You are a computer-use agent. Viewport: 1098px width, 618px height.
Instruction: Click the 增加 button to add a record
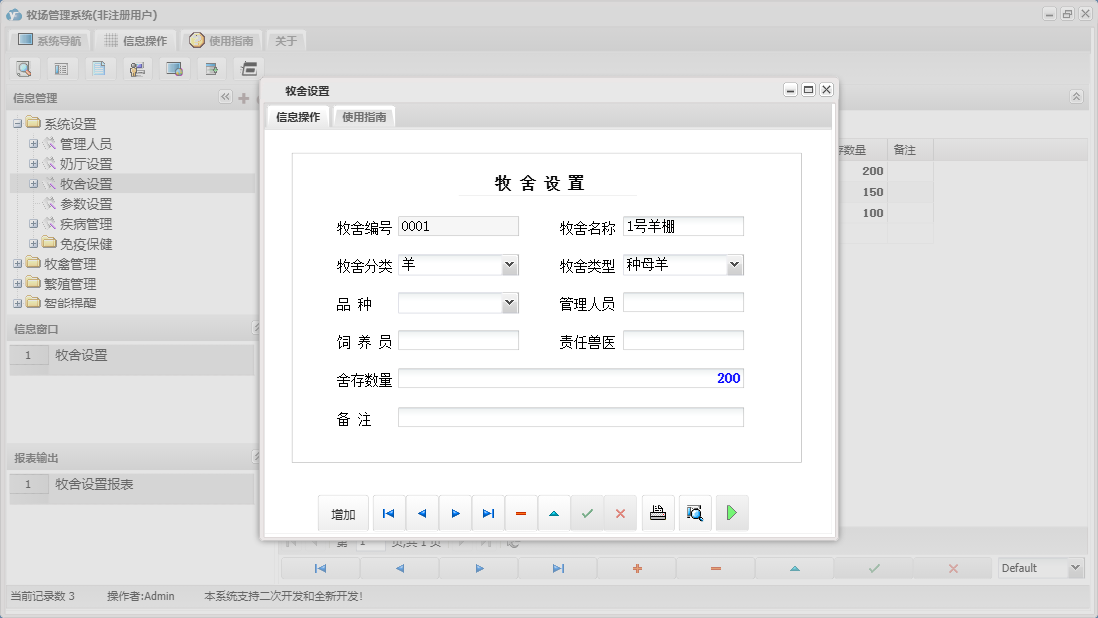point(343,512)
